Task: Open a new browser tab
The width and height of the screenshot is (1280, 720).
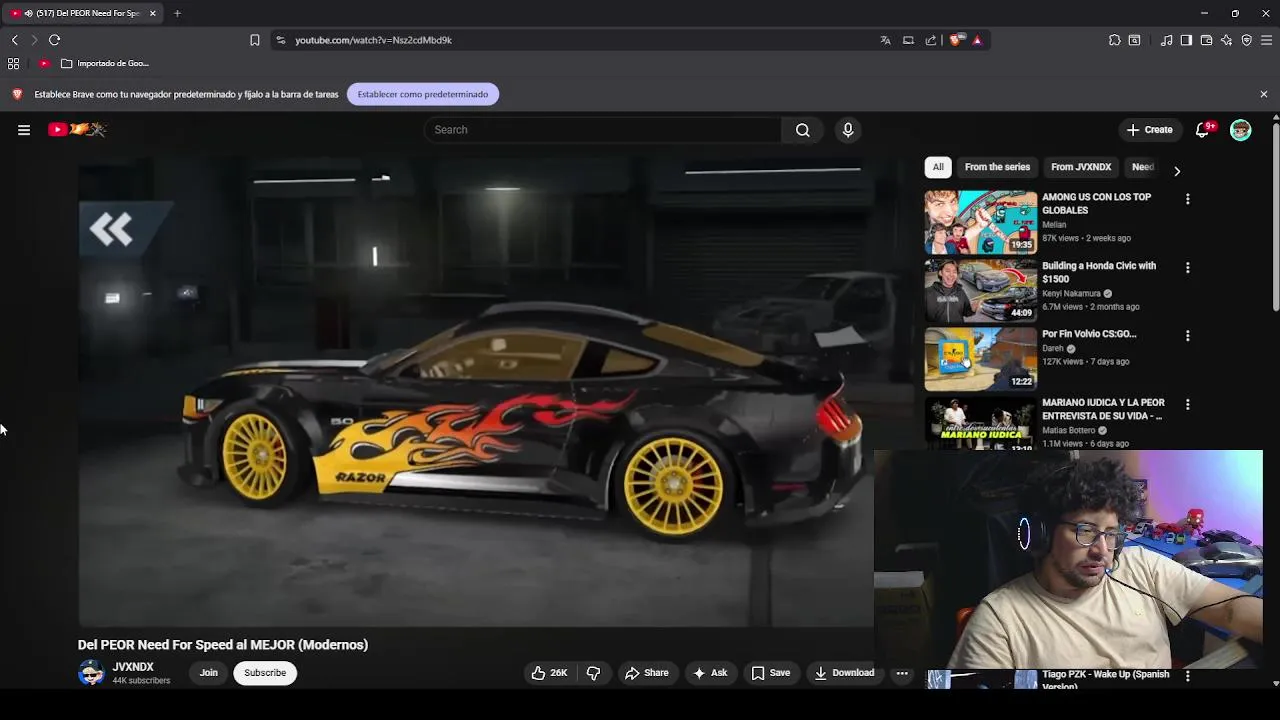Action: (177, 13)
